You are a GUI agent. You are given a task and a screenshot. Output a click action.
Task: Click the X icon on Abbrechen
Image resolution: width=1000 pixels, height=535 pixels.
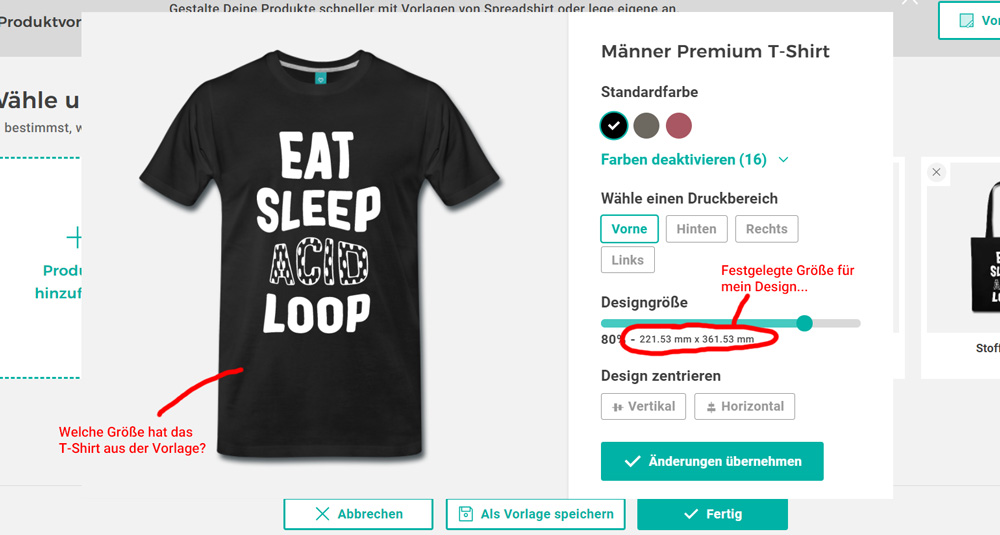pyautogui.click(x=322, y=514)
